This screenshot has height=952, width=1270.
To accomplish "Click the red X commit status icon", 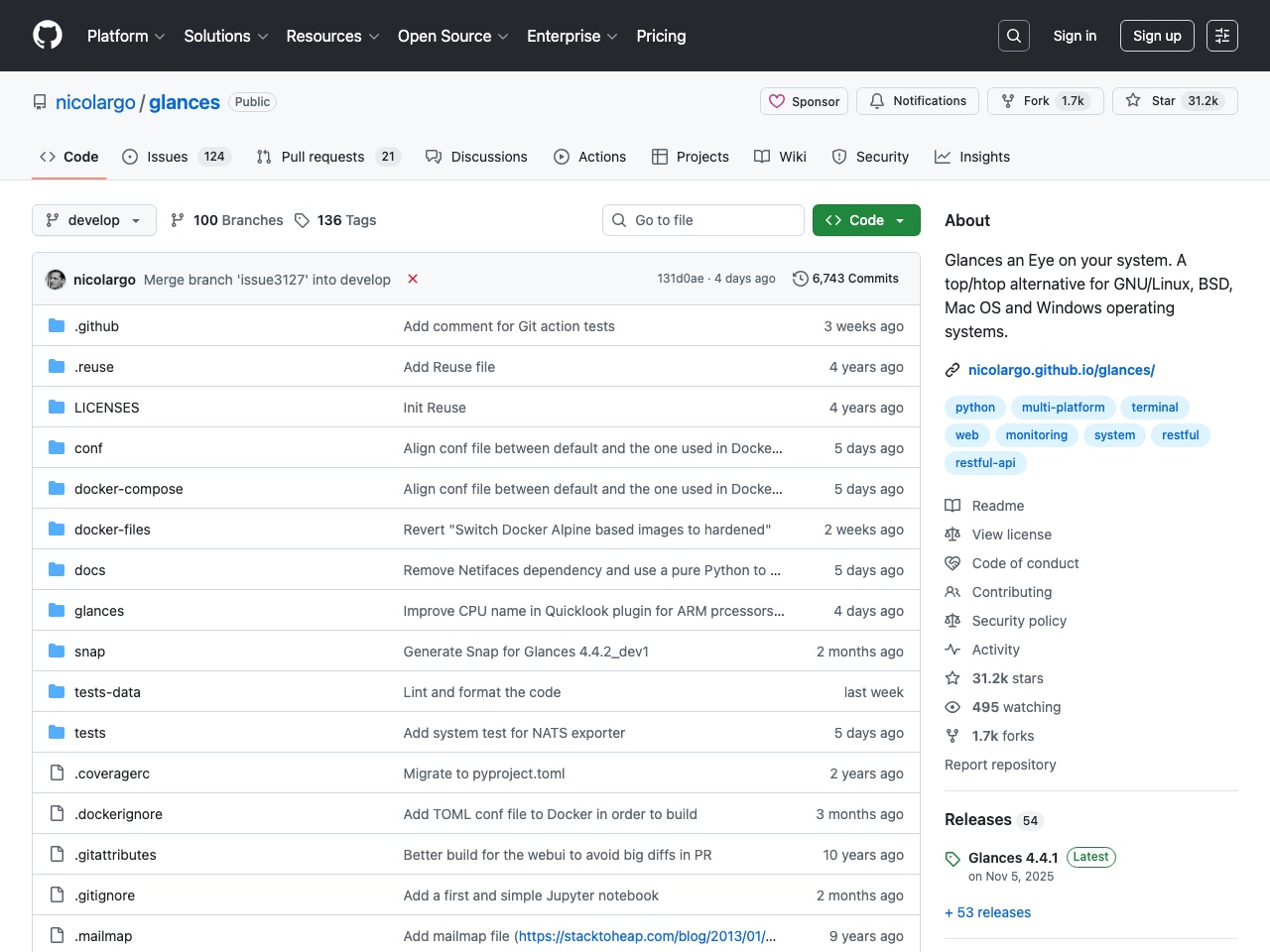I will (413, 280).
